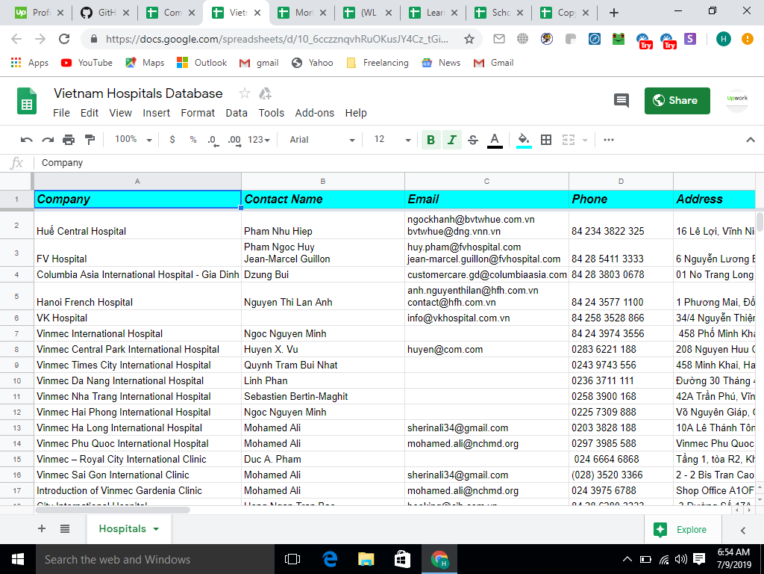764x574 pixels.
Task: Open the text color picker
Action: pos(495,140)
